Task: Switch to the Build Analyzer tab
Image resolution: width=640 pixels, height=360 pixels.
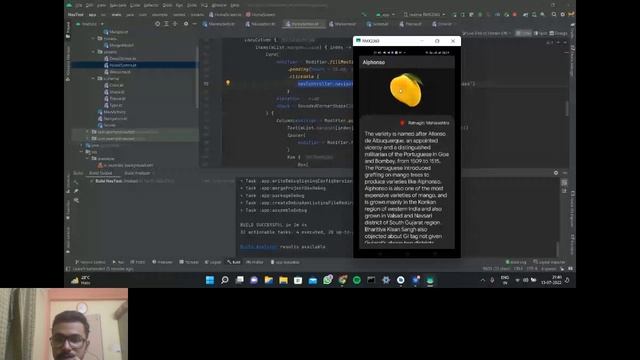Action: point(138,173)
